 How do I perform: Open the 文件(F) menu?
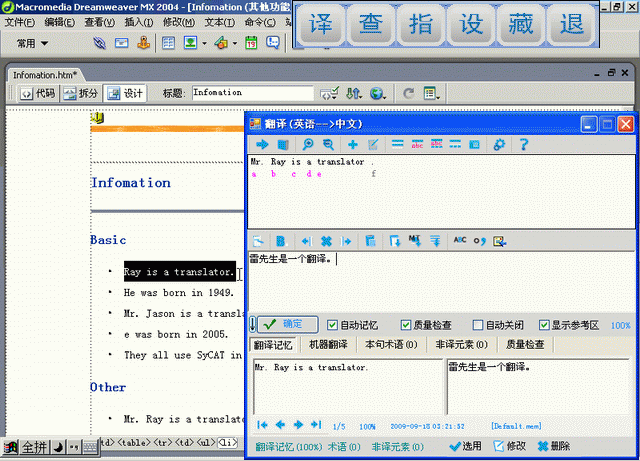(x=20, y=22)
